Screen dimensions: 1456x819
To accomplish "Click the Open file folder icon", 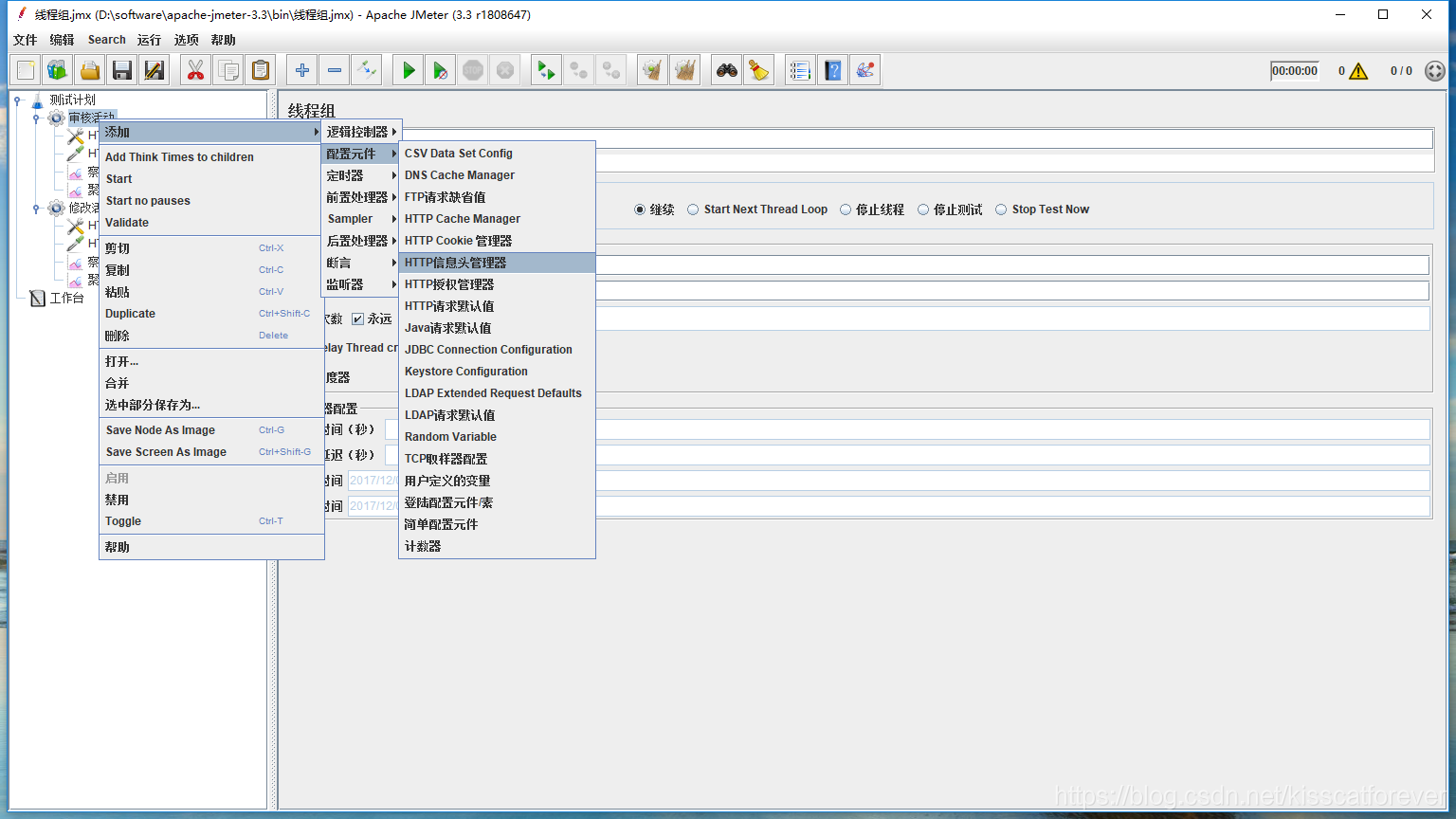I will 90,70.
